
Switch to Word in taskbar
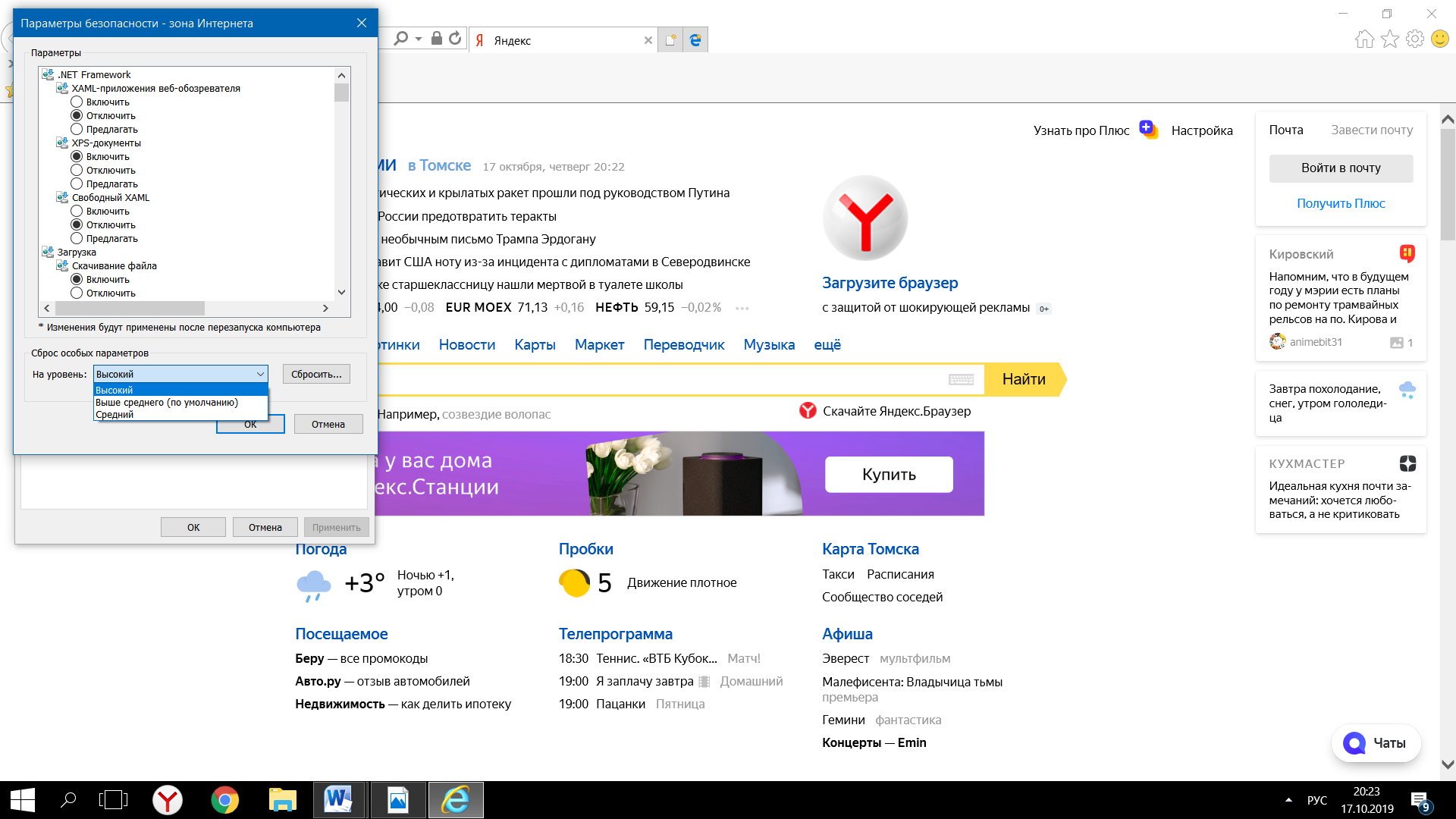pyautogui.click(x=338, y=800)
